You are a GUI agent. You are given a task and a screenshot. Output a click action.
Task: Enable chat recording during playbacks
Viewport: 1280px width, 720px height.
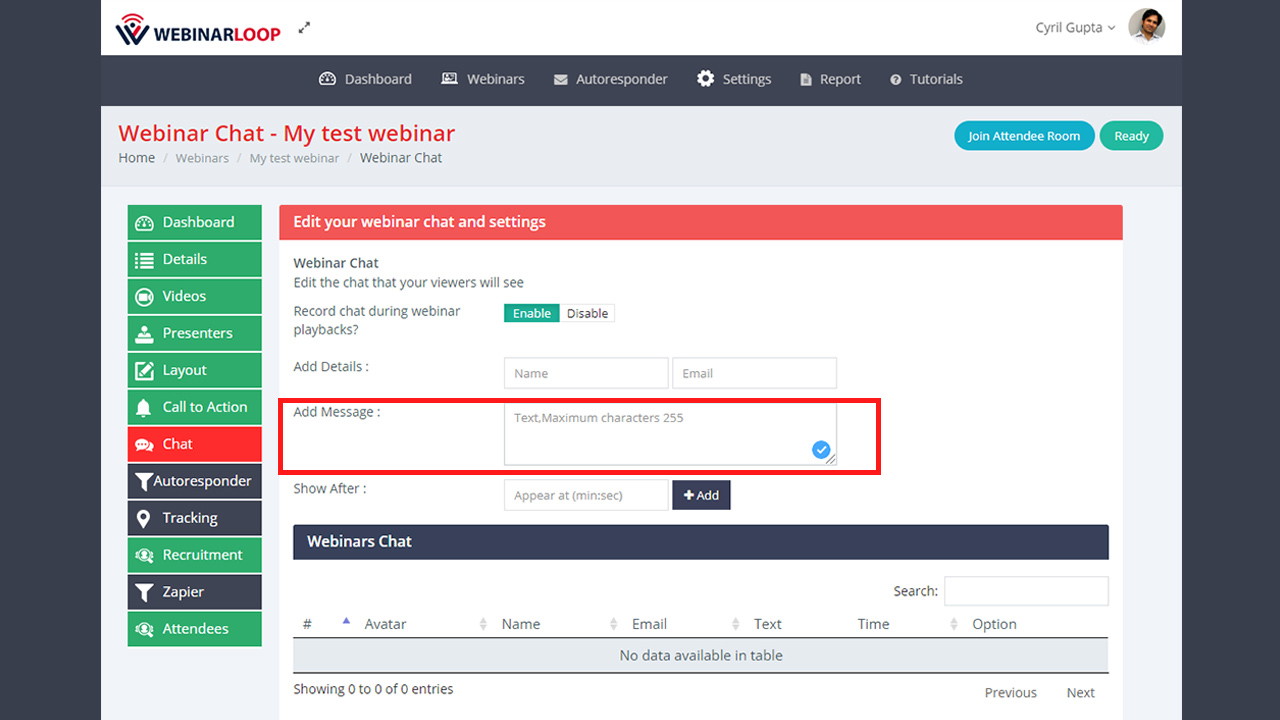531,313
